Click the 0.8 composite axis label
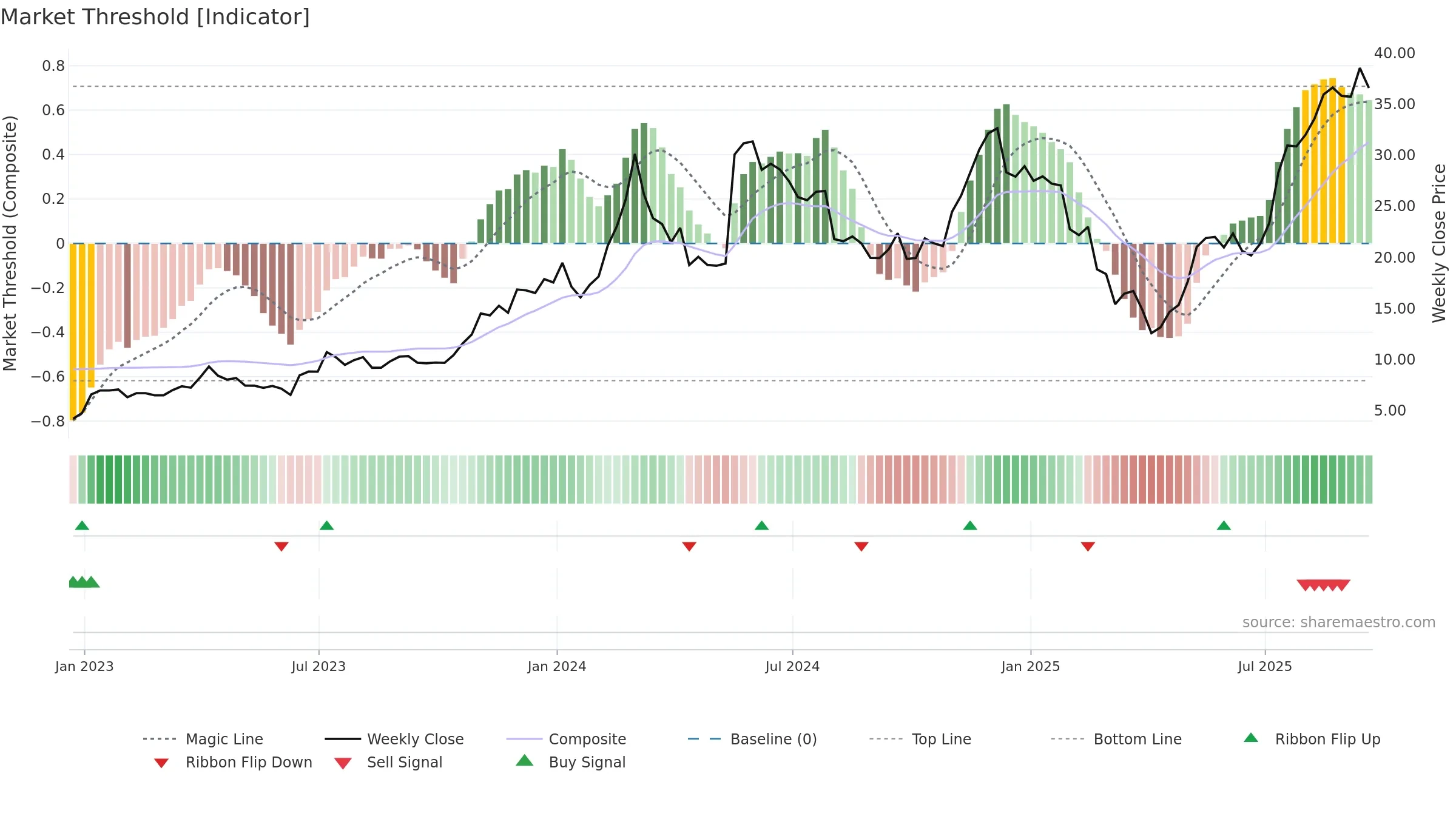 [53, 66]
